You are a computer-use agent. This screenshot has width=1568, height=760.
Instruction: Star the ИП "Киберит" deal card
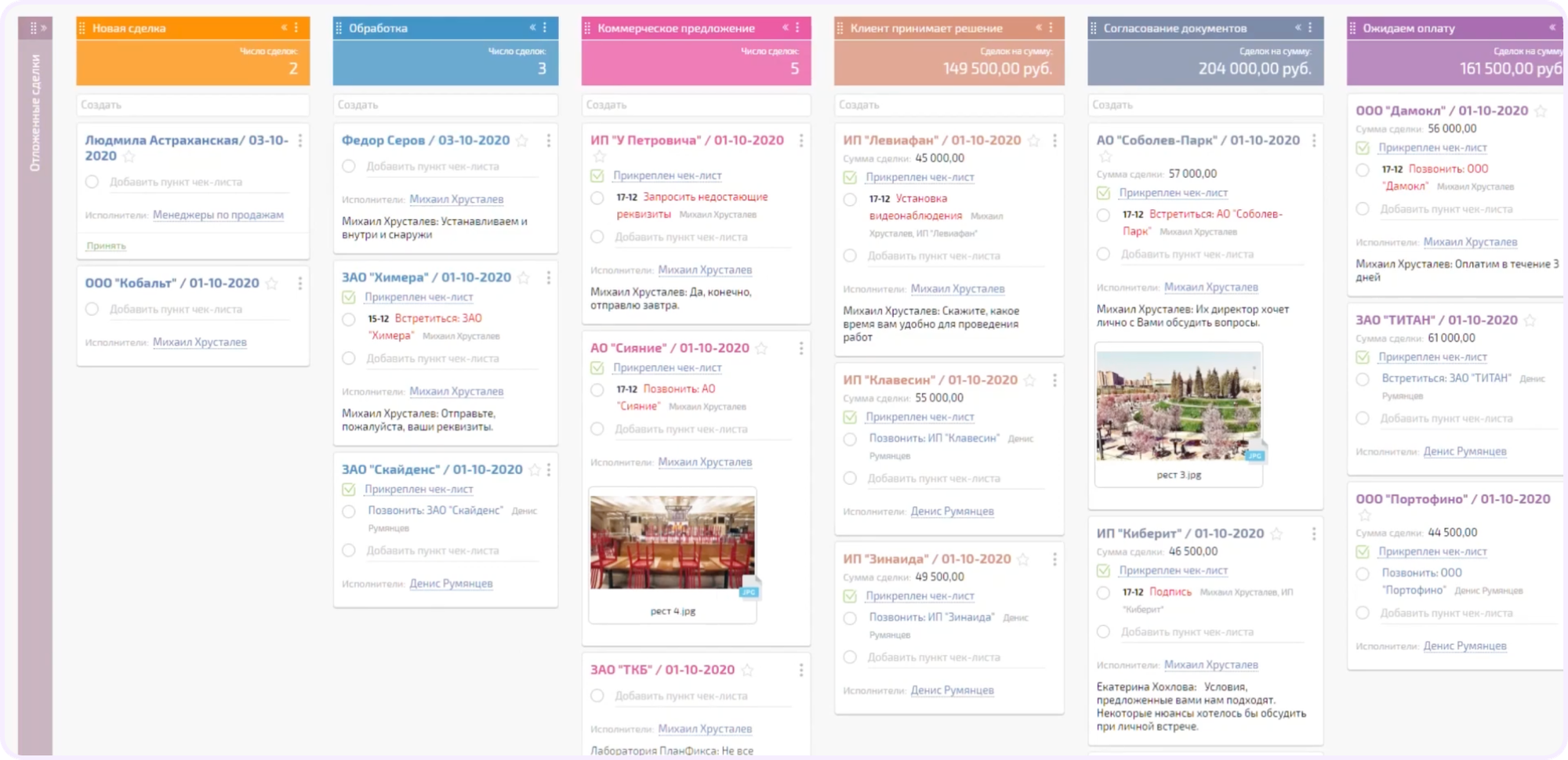coord(1276,534)
